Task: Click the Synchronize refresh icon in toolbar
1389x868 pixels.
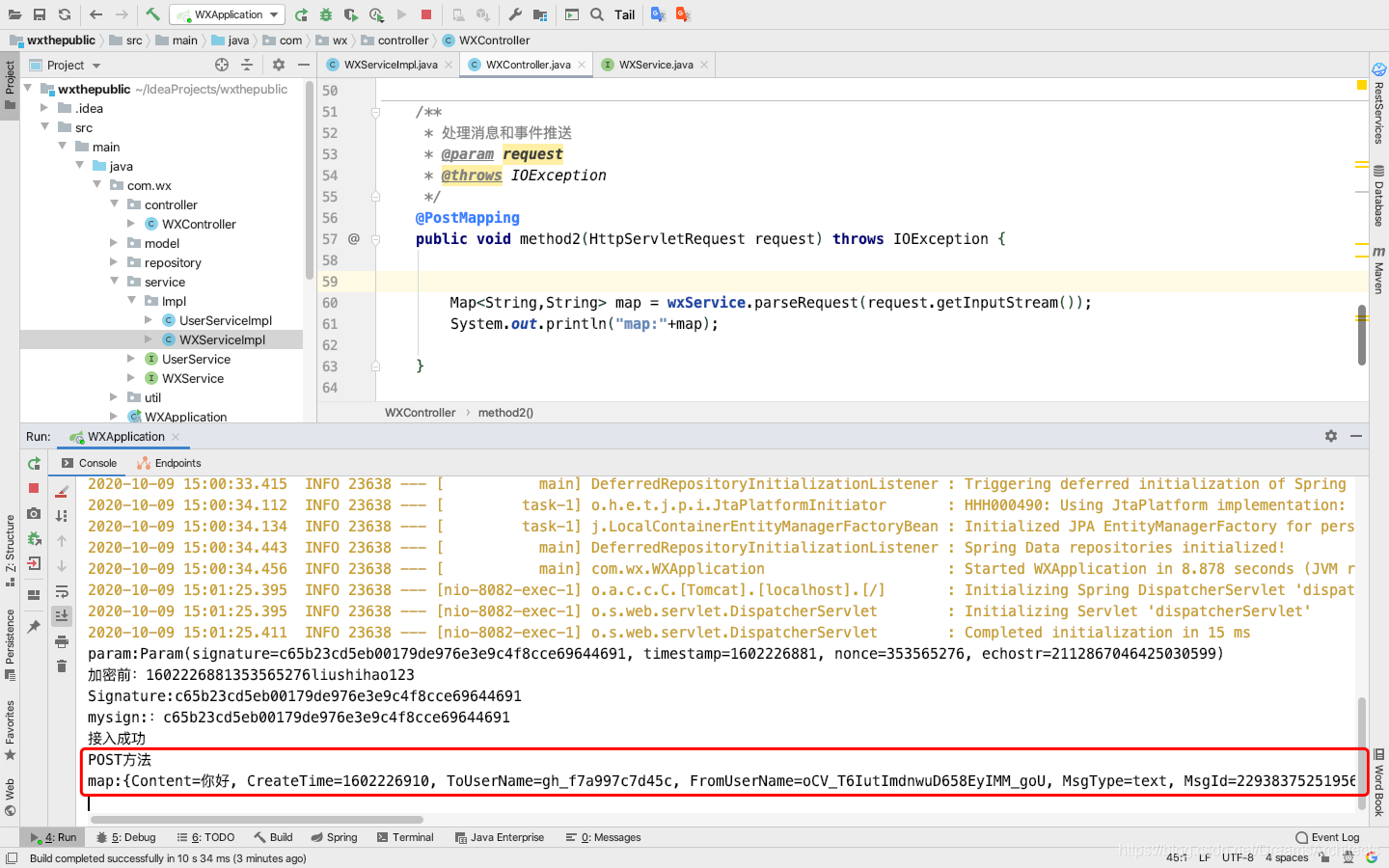Action: (x=65, y=14)
